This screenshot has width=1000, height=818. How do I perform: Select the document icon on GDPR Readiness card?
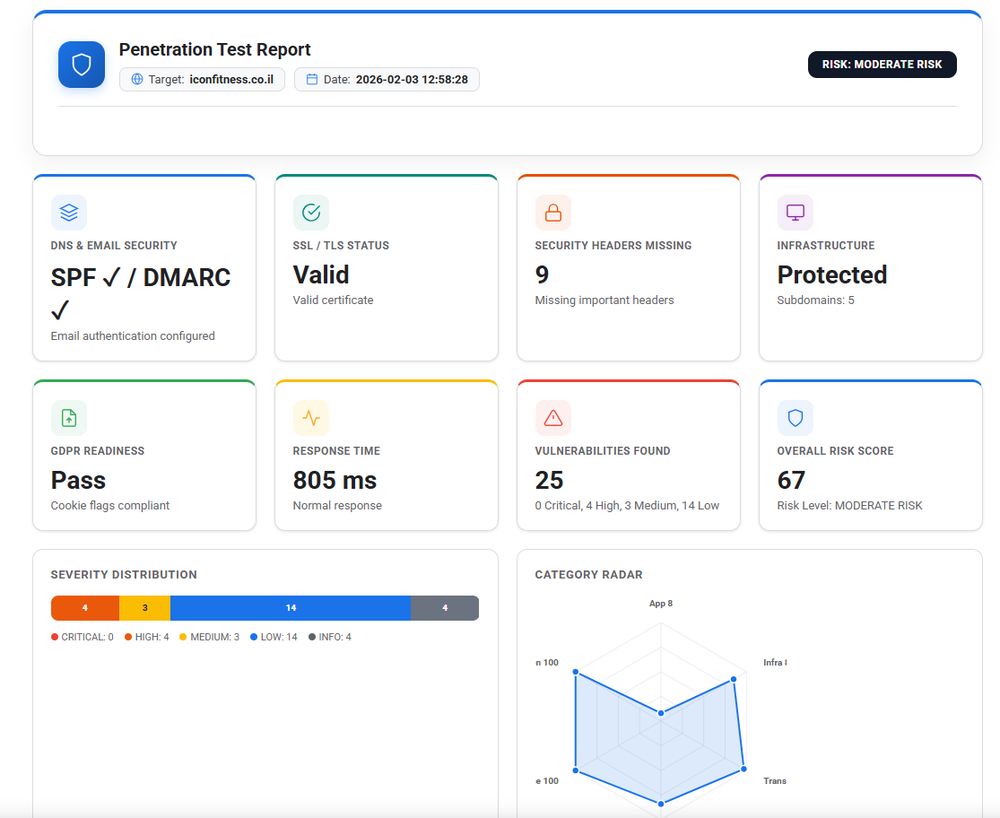point(69,417)
